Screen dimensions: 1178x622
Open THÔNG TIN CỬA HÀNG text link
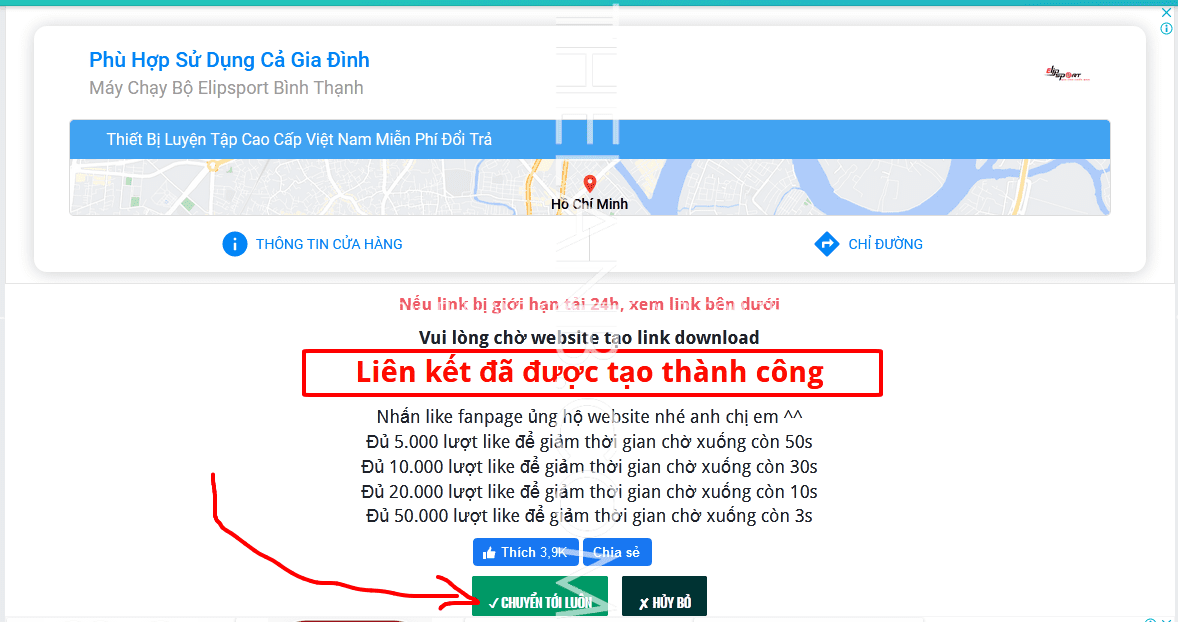(329, 244)
